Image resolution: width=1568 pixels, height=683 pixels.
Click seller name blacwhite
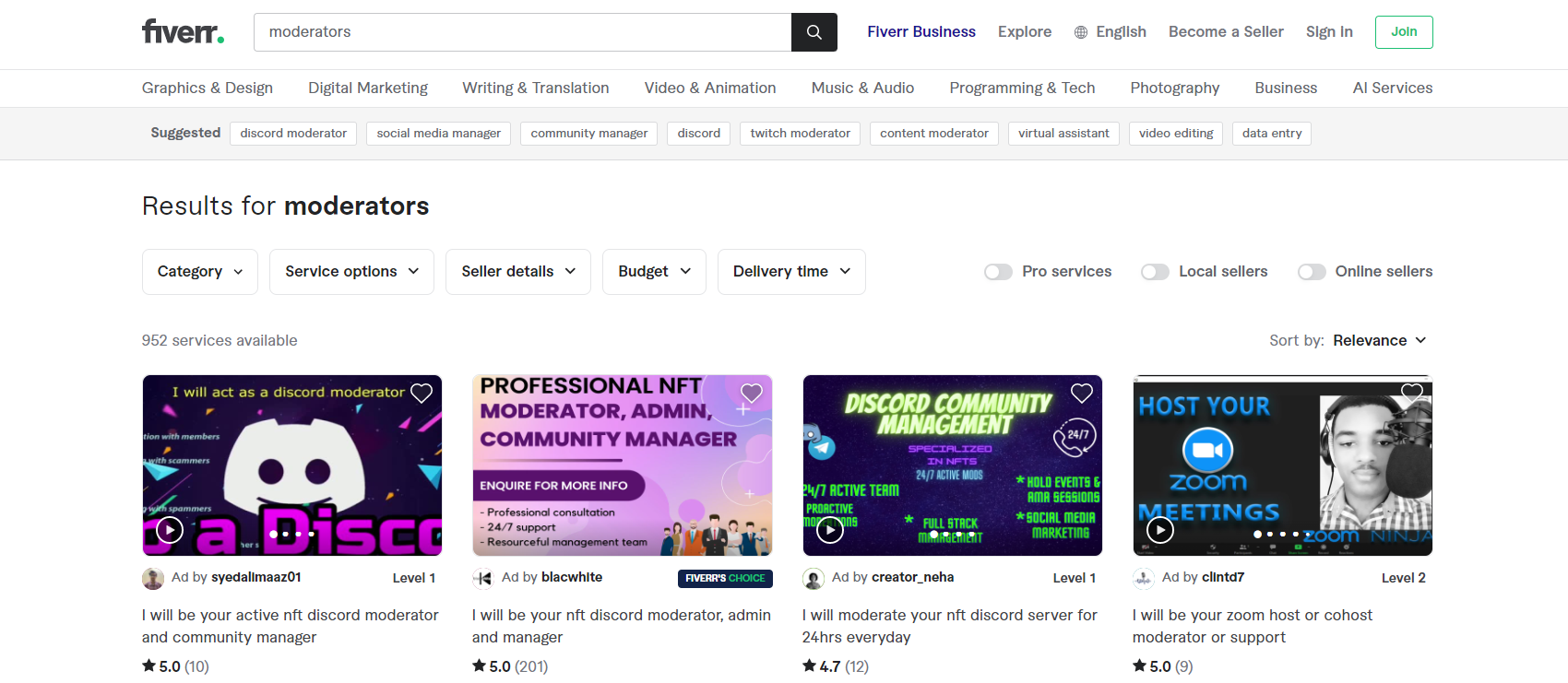[572, 578]
